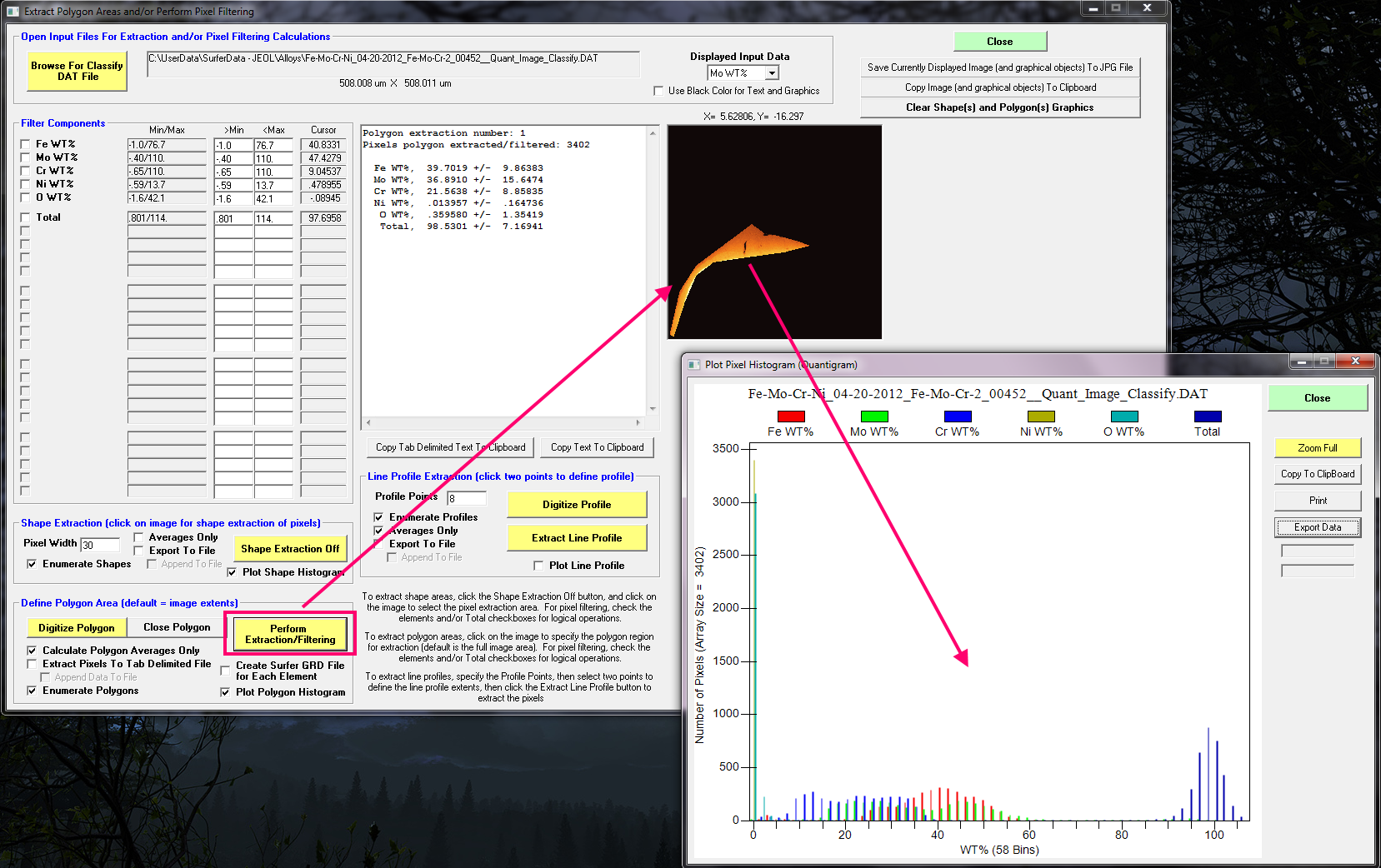The width and height of the screenshot is (1381, 868).
Task: Click the Plot Pixel Histogram window title icon
Action: [x=693, y=365]
